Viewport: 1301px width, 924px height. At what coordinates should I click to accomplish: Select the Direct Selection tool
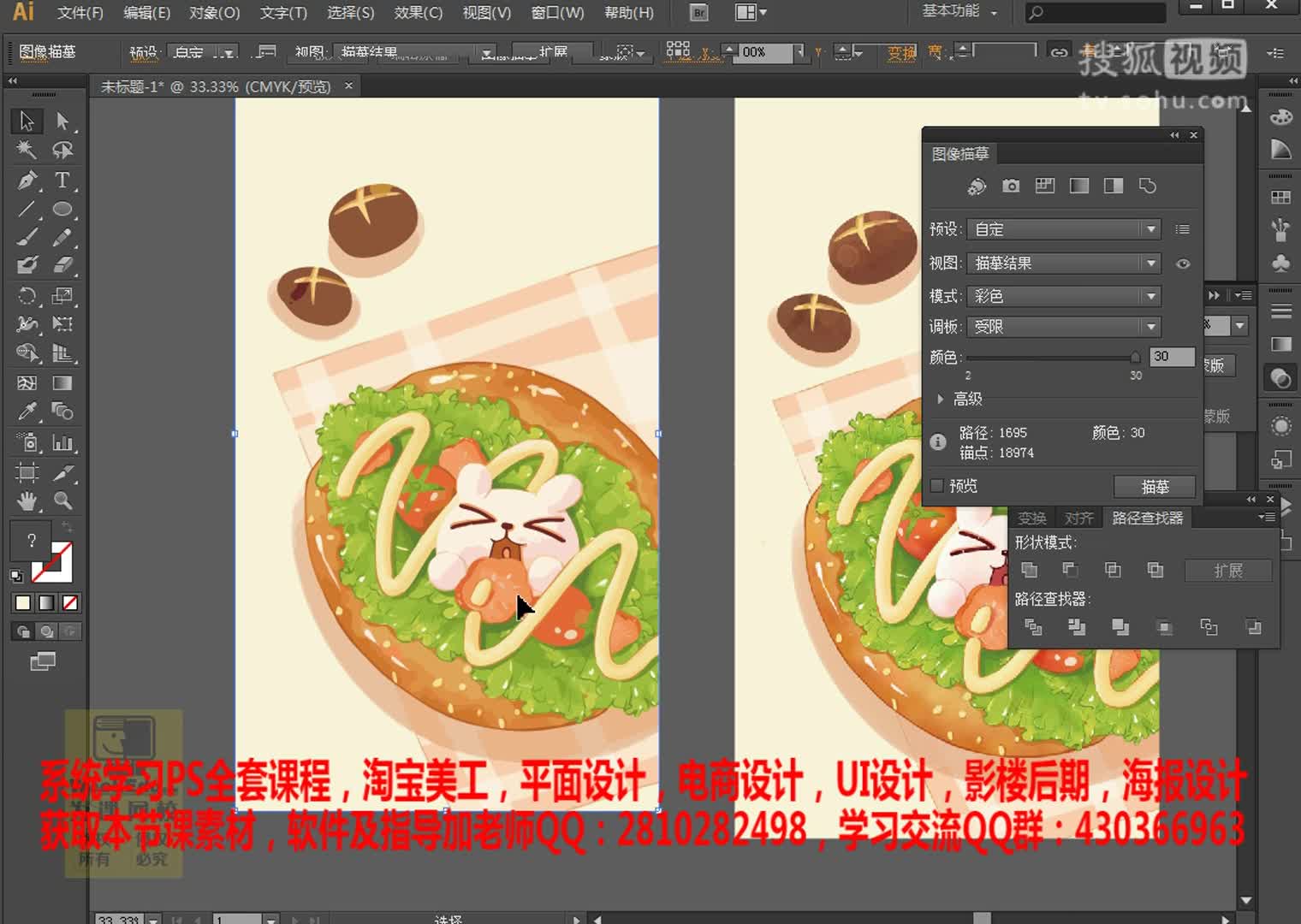[62, 121]
